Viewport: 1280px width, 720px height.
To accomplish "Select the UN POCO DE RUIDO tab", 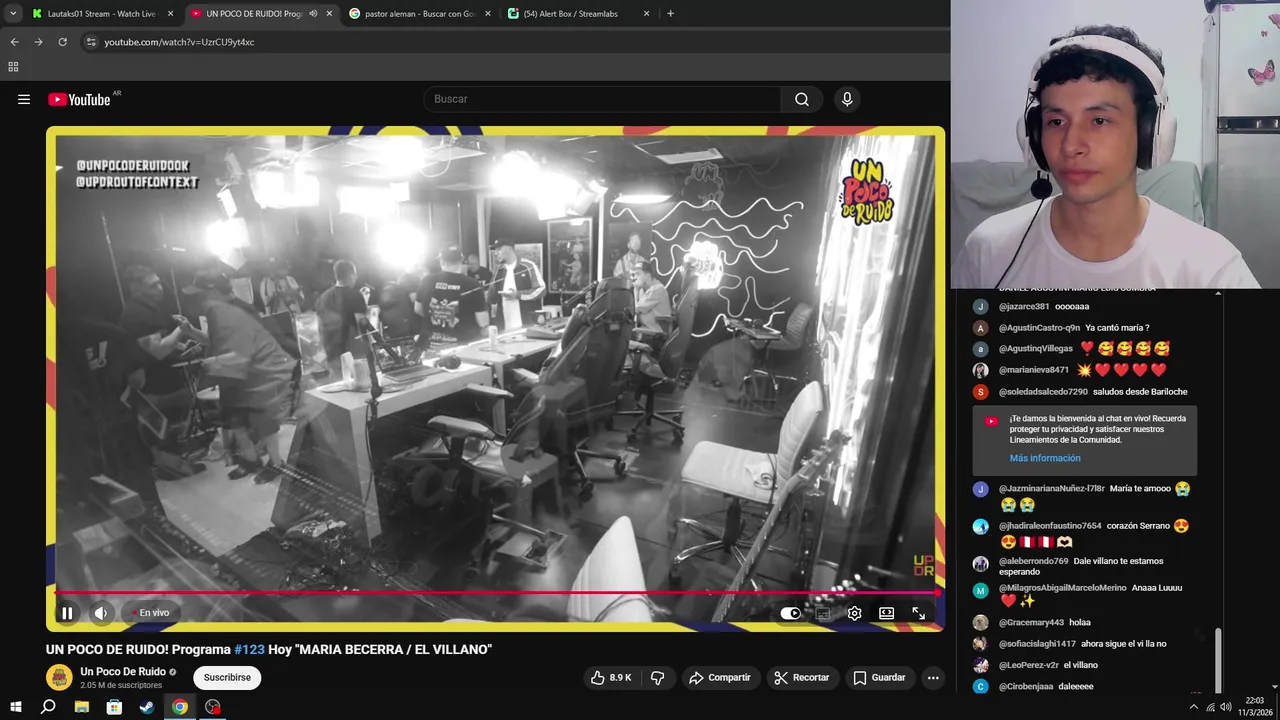I will 254,14.
